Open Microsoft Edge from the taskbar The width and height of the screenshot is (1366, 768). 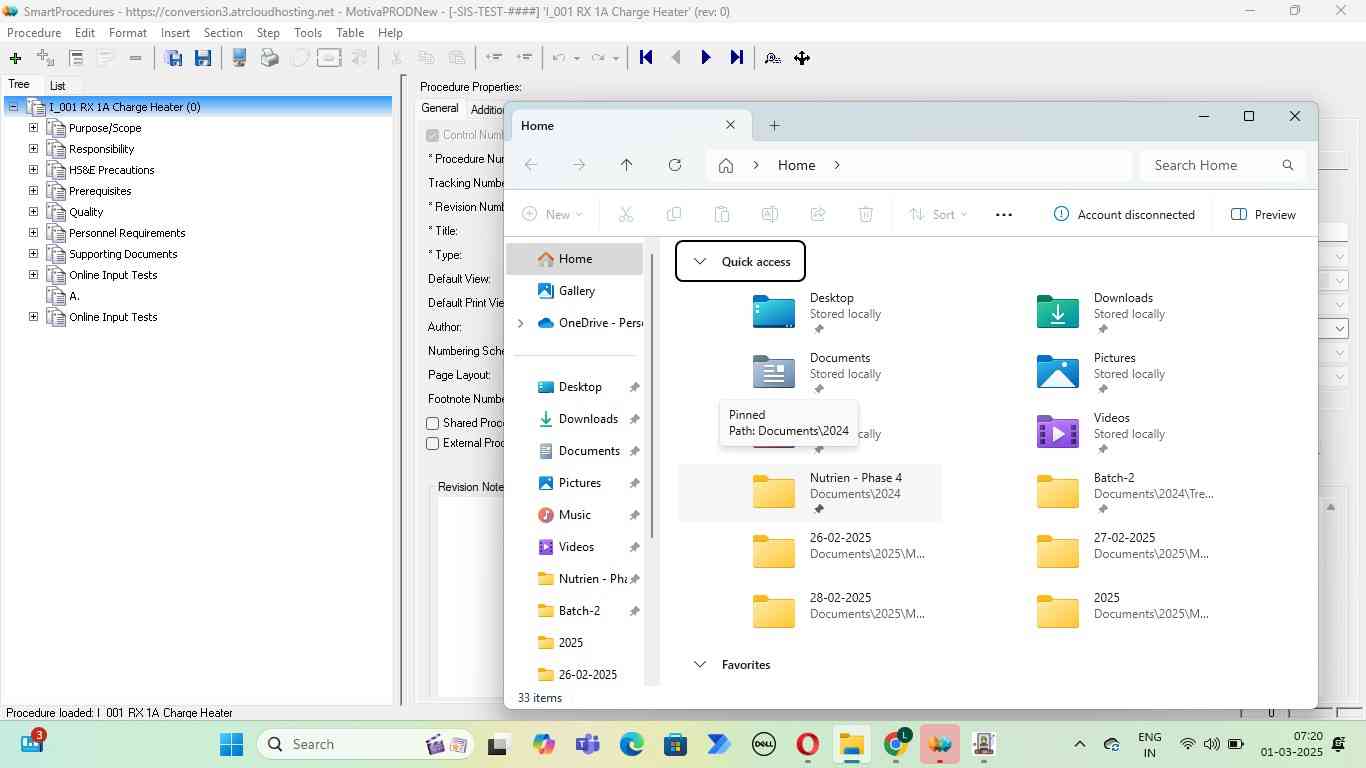click(632, 744)
